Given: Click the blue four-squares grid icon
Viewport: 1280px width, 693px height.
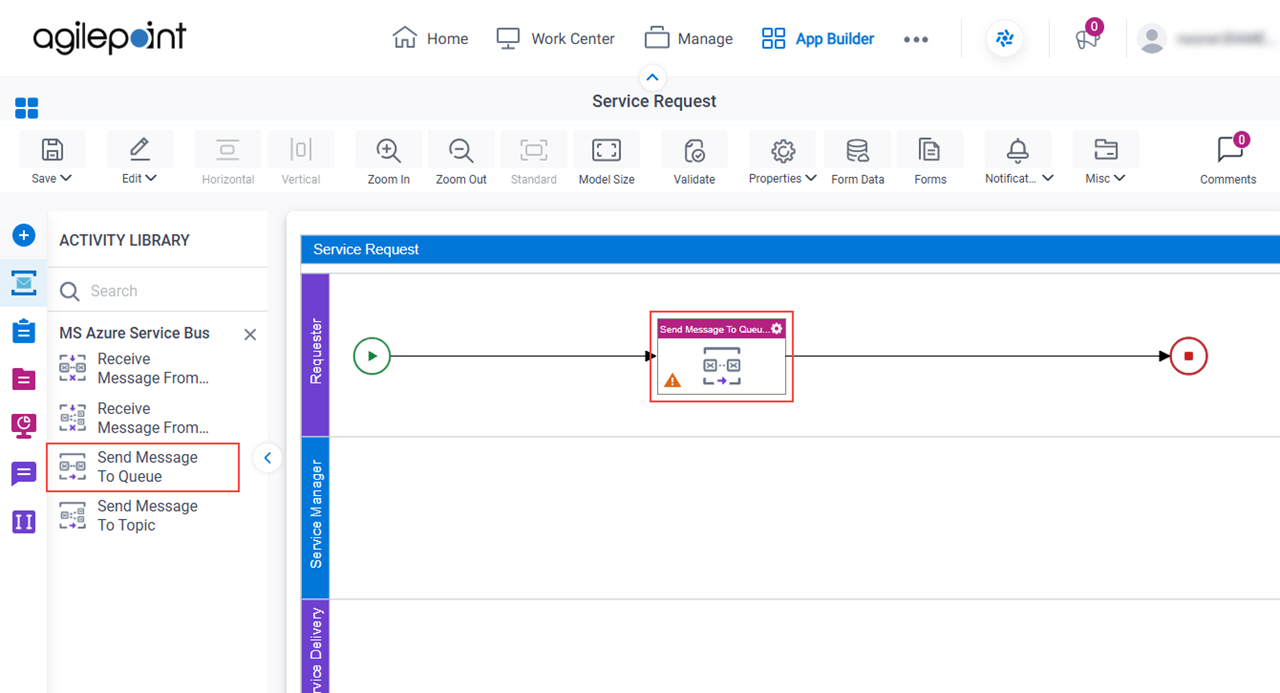Looking at the screenshot, I should click(x=27, y=108).
